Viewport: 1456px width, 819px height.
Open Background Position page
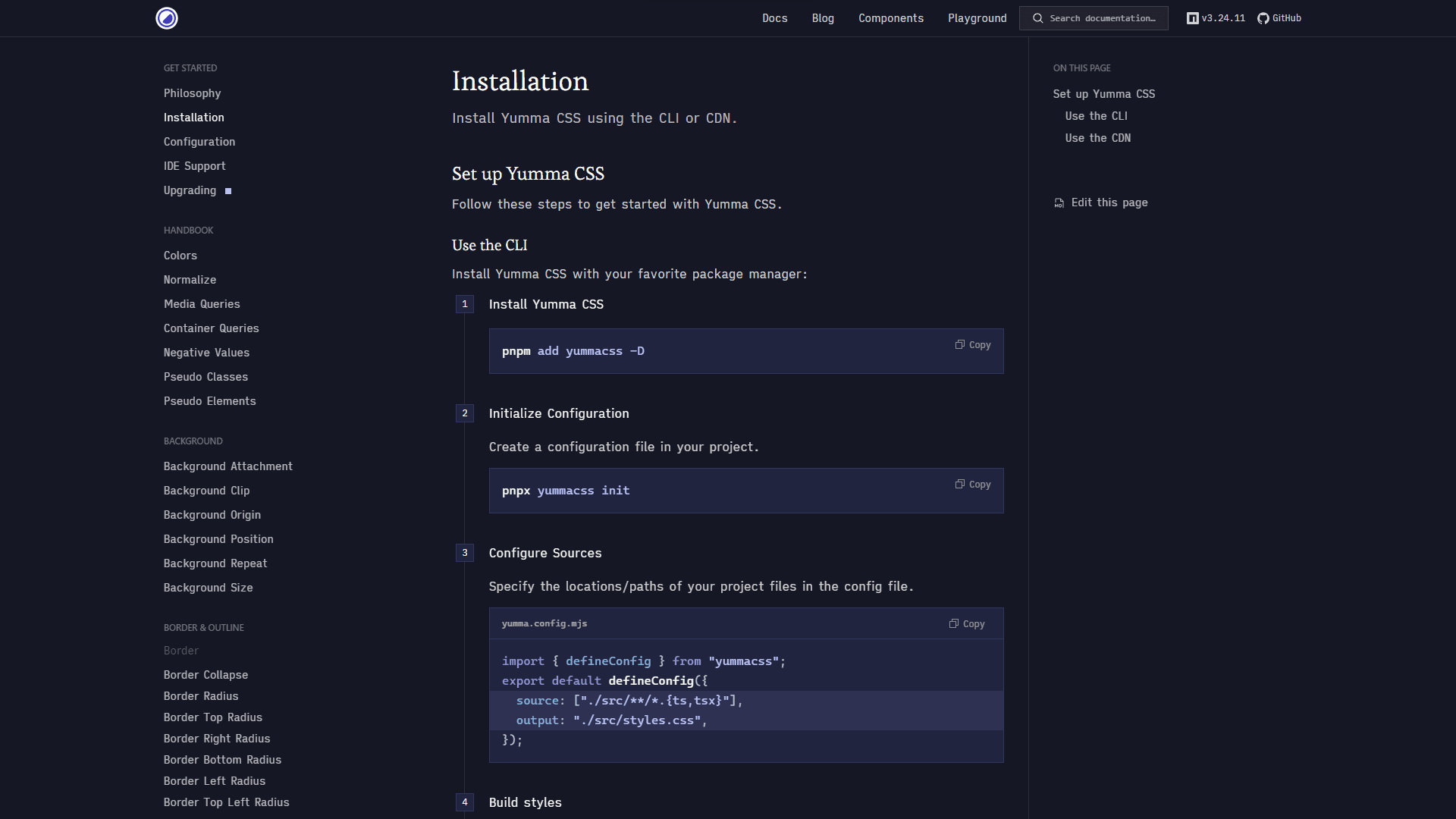[x=219, y=539]
